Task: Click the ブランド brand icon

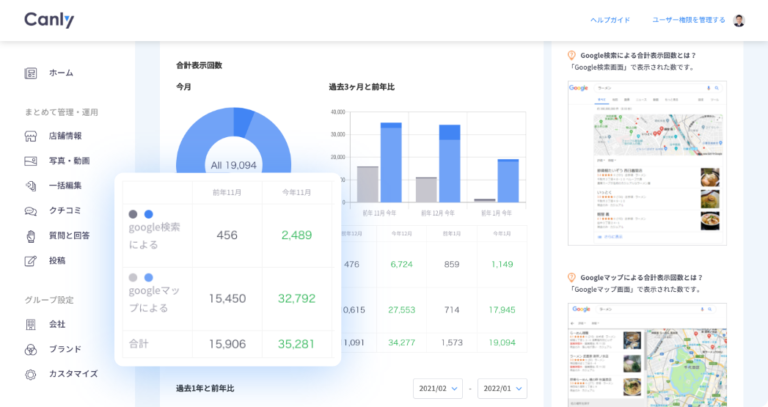Action: (31, 349)
